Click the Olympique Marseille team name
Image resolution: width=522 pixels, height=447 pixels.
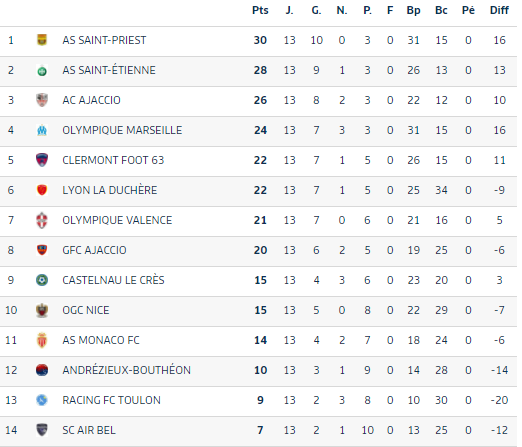pyautogui.click(x=122, y=130)
